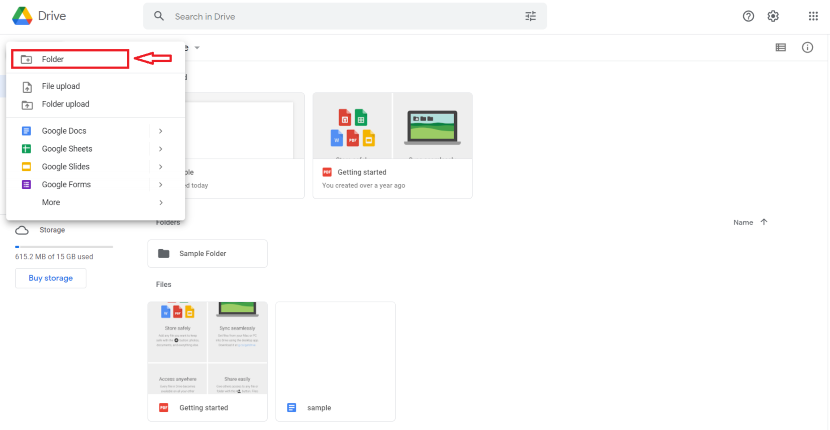Sort by Name column label
830x430 pixels.
point(743,222)
